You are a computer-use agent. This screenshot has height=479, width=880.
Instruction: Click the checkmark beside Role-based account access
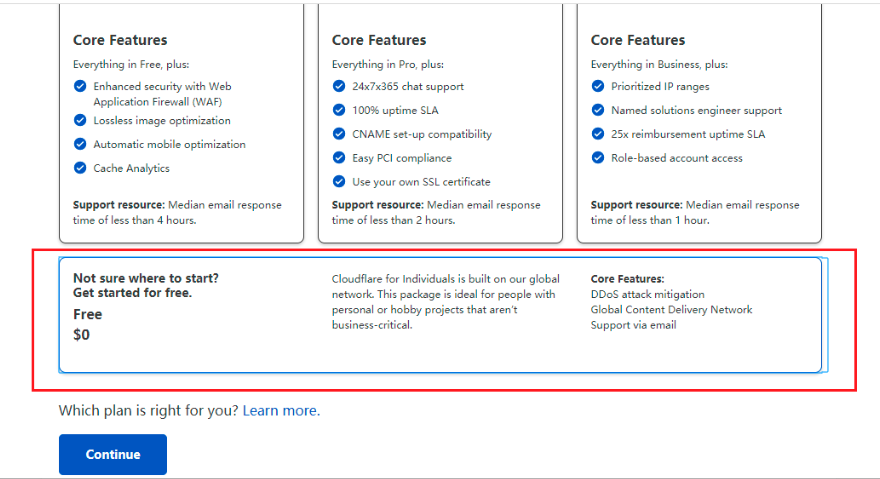[598, 158]
